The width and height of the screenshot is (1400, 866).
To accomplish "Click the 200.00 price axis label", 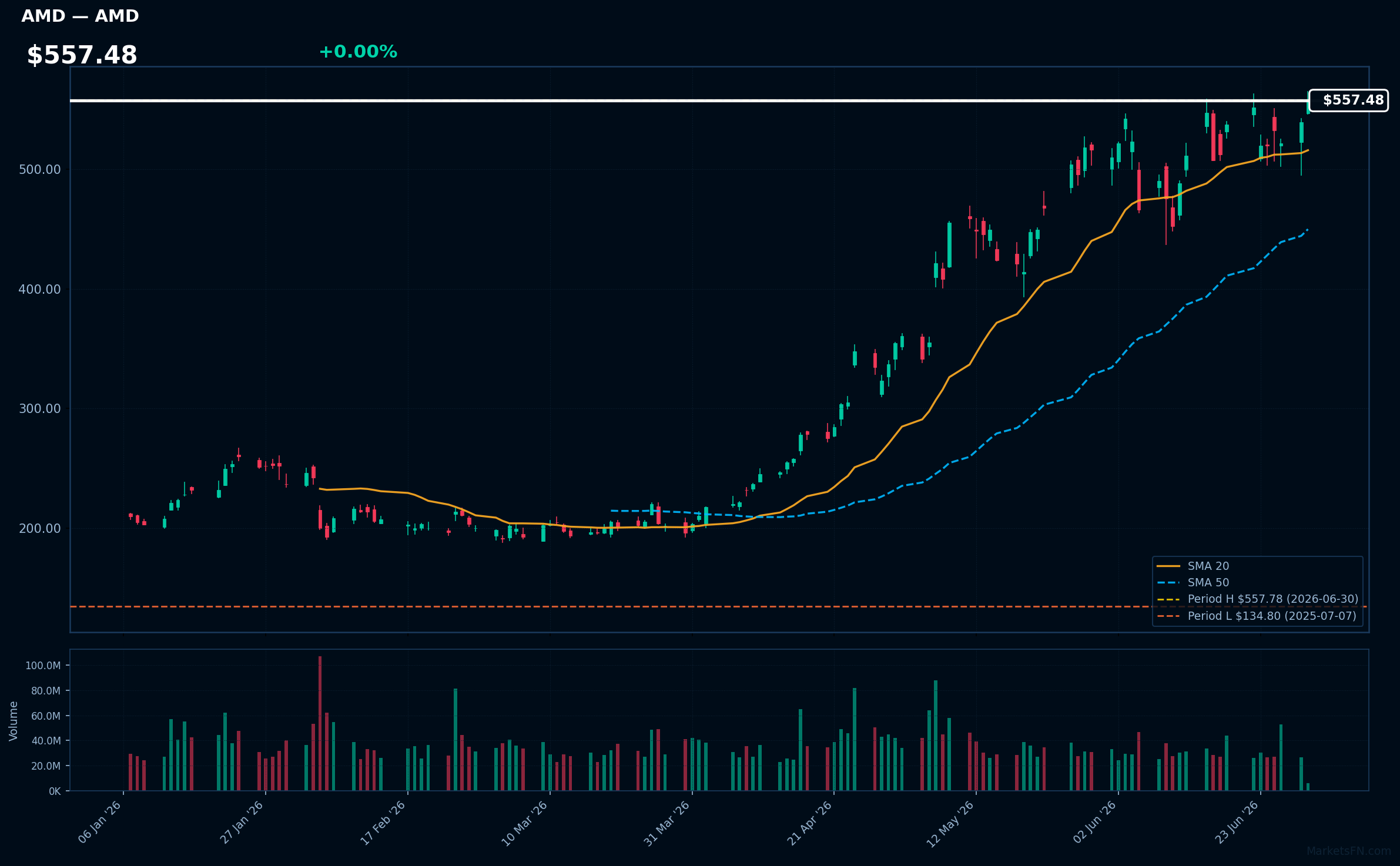I will pos(39,529).
